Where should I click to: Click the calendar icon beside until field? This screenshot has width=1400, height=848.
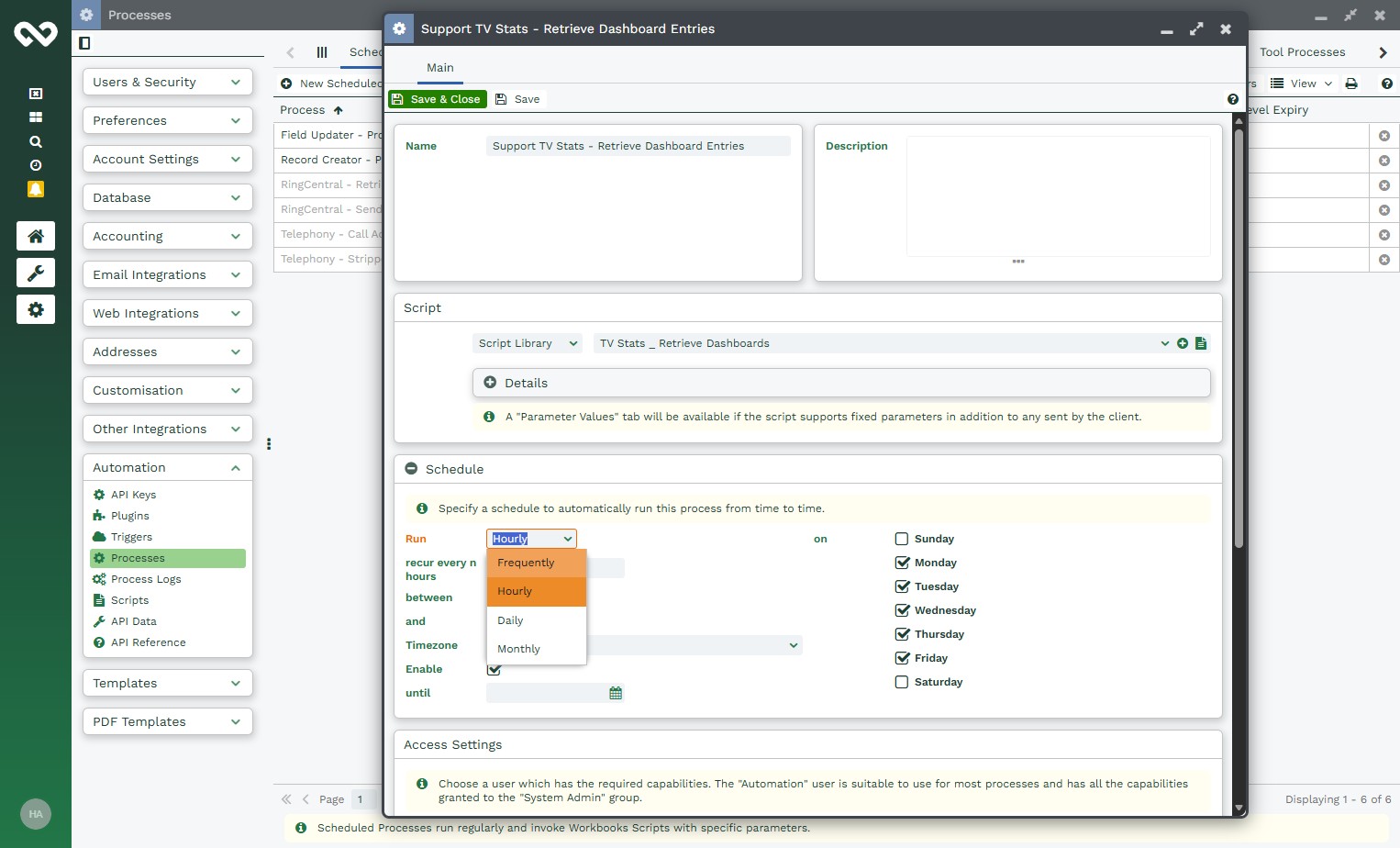click(x=616, y=693)
